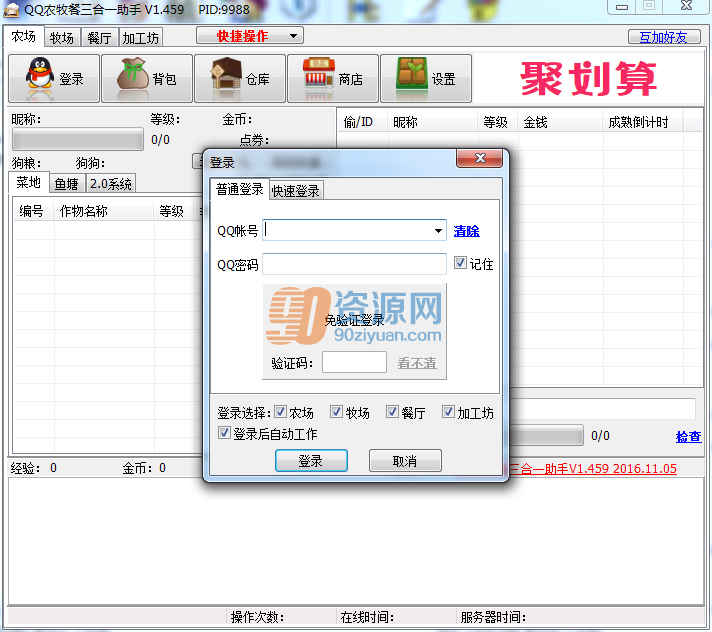This screenshot has width=712, height=632.
Task: Close the 登录 dialog with X
Action: point(480,158)
